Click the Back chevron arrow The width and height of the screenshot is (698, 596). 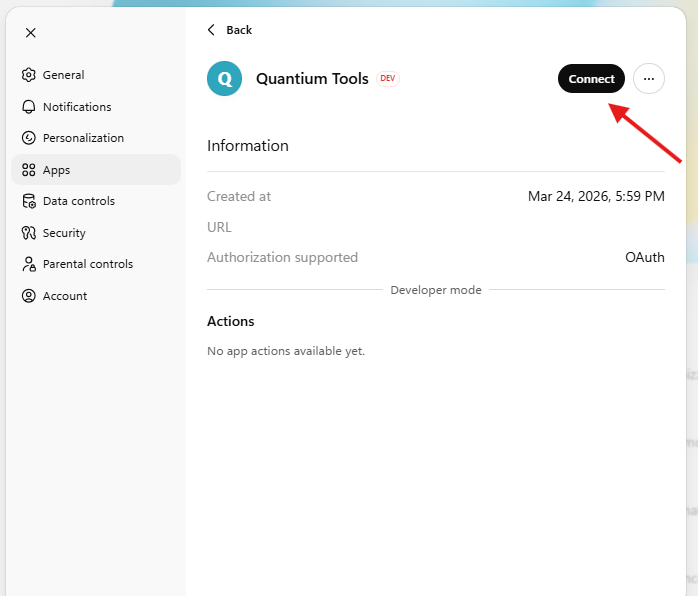211,30
